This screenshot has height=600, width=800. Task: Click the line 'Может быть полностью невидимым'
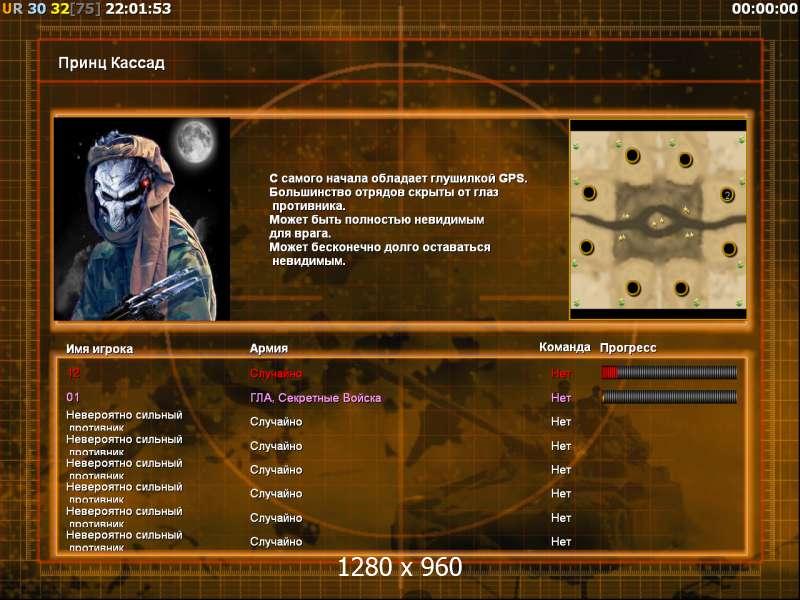click(377, 220)
